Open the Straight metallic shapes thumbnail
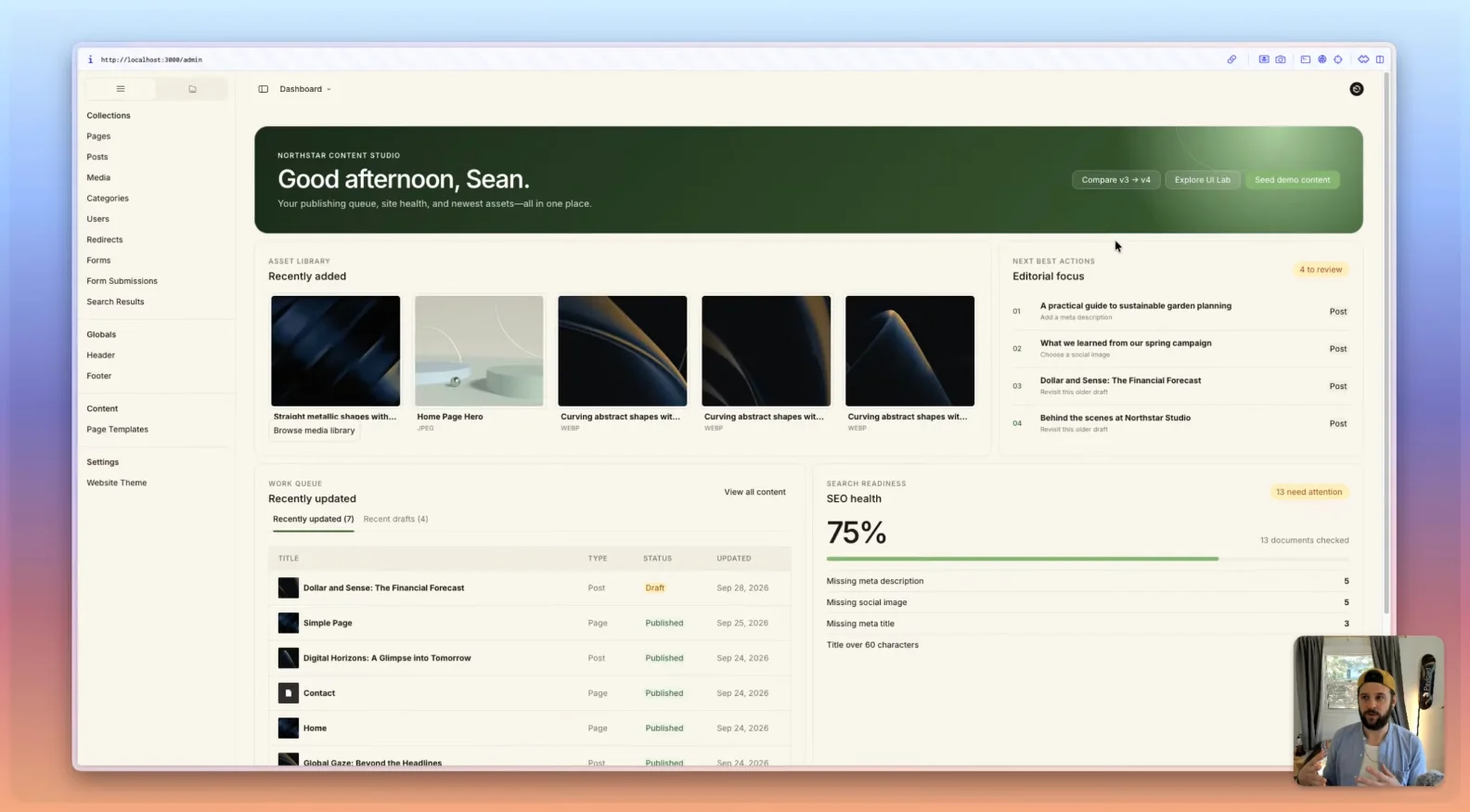The width and height of the screenshot is (1470, 812). [336, 351]
